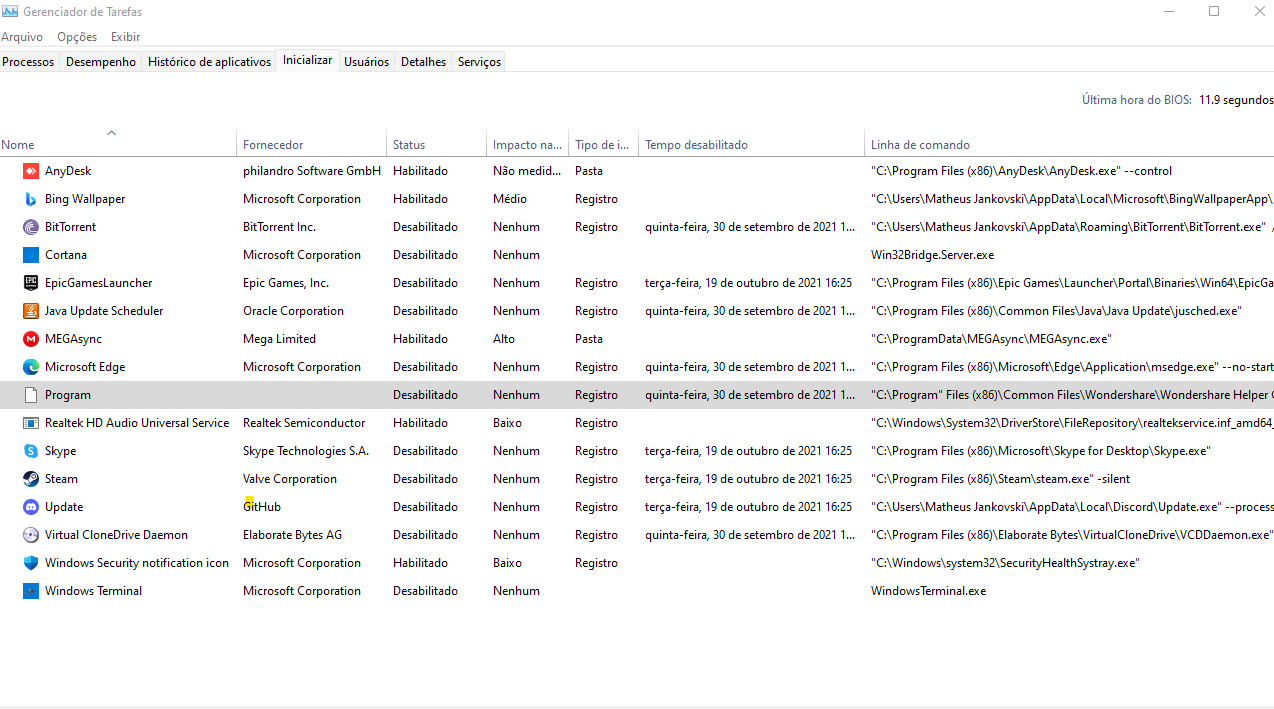This screenshot has height=709, width=1274.
Task: Click the Oracle Corporation supplier cell
Action: pos(293,311)
